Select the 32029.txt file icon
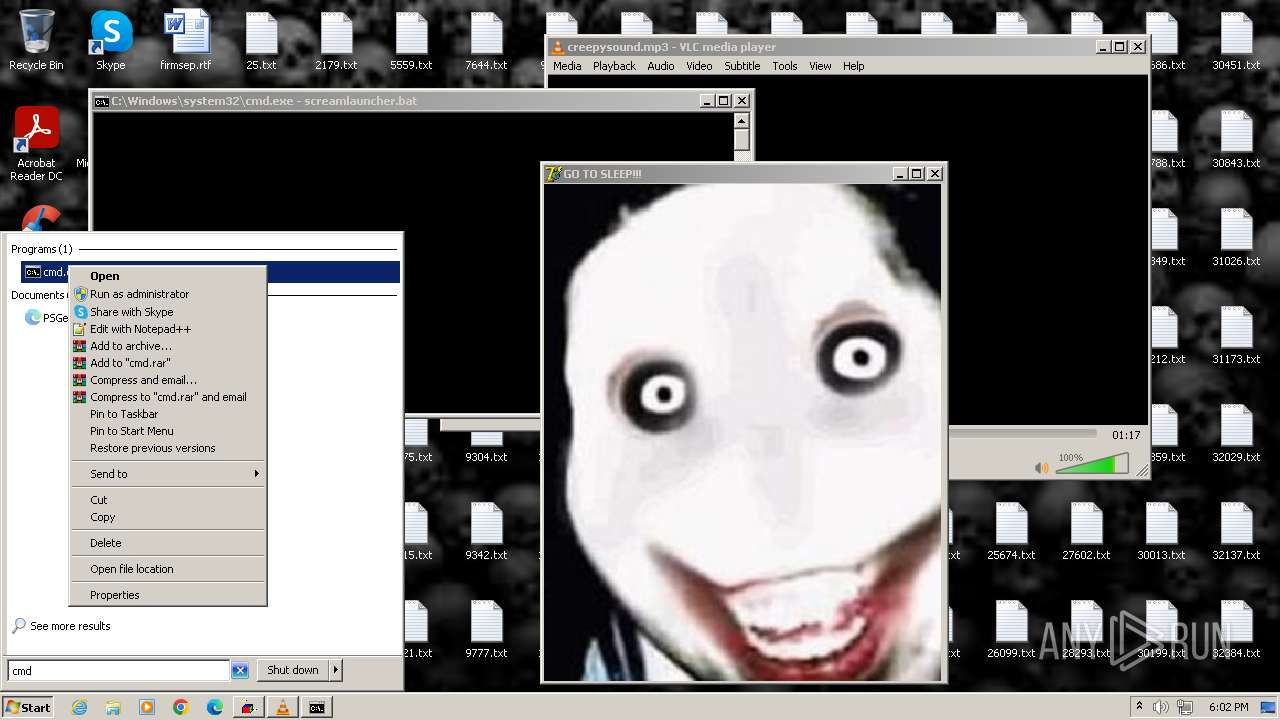The height and width of the screenshot is (720, 1280). click(1236, 433)
